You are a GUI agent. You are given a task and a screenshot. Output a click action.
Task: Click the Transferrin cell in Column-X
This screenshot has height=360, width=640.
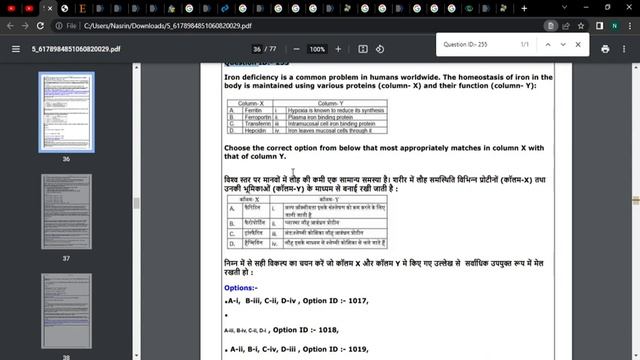point(258,124)
